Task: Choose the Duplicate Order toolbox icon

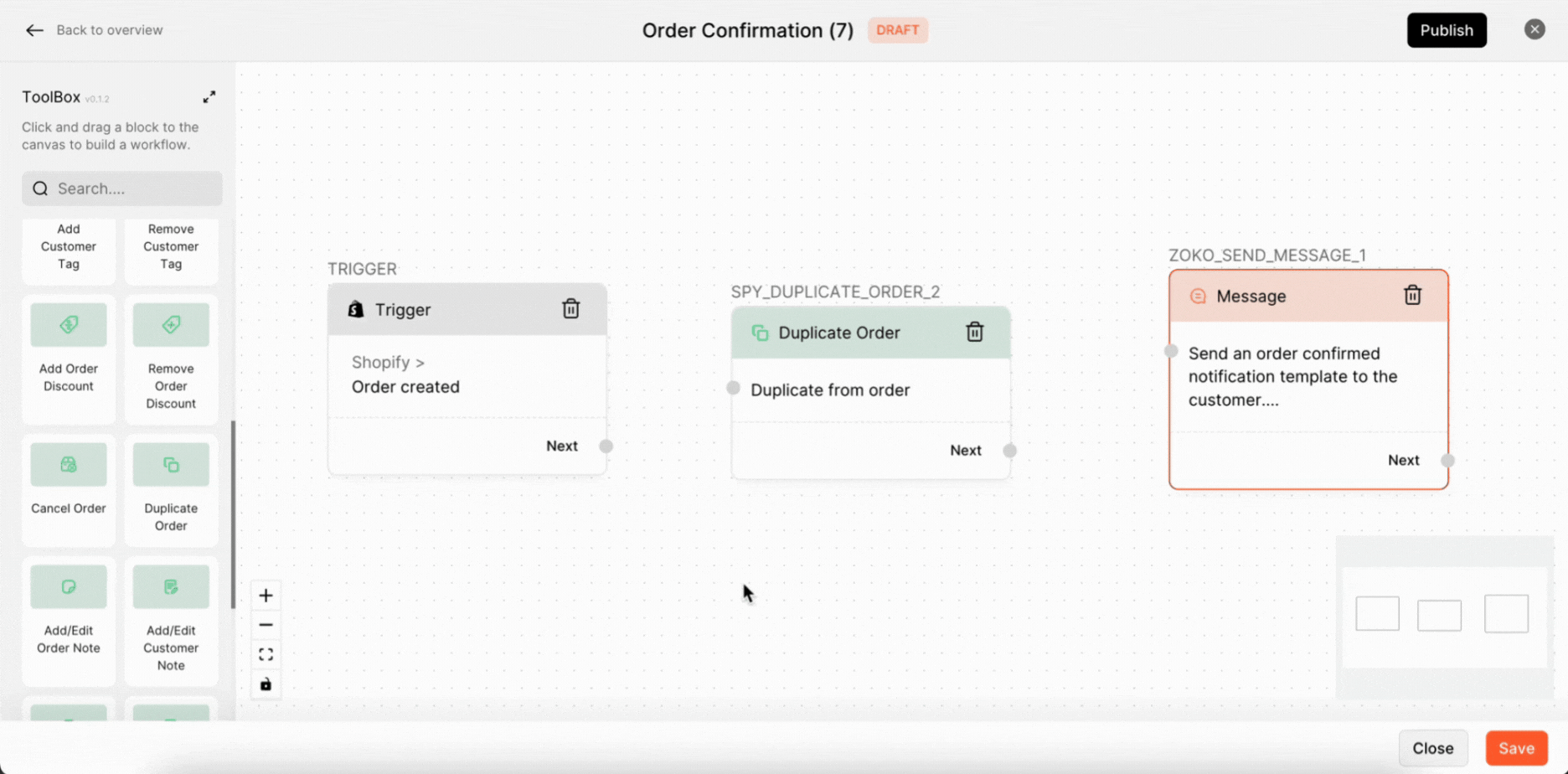Action: click(x=171, y=465)
